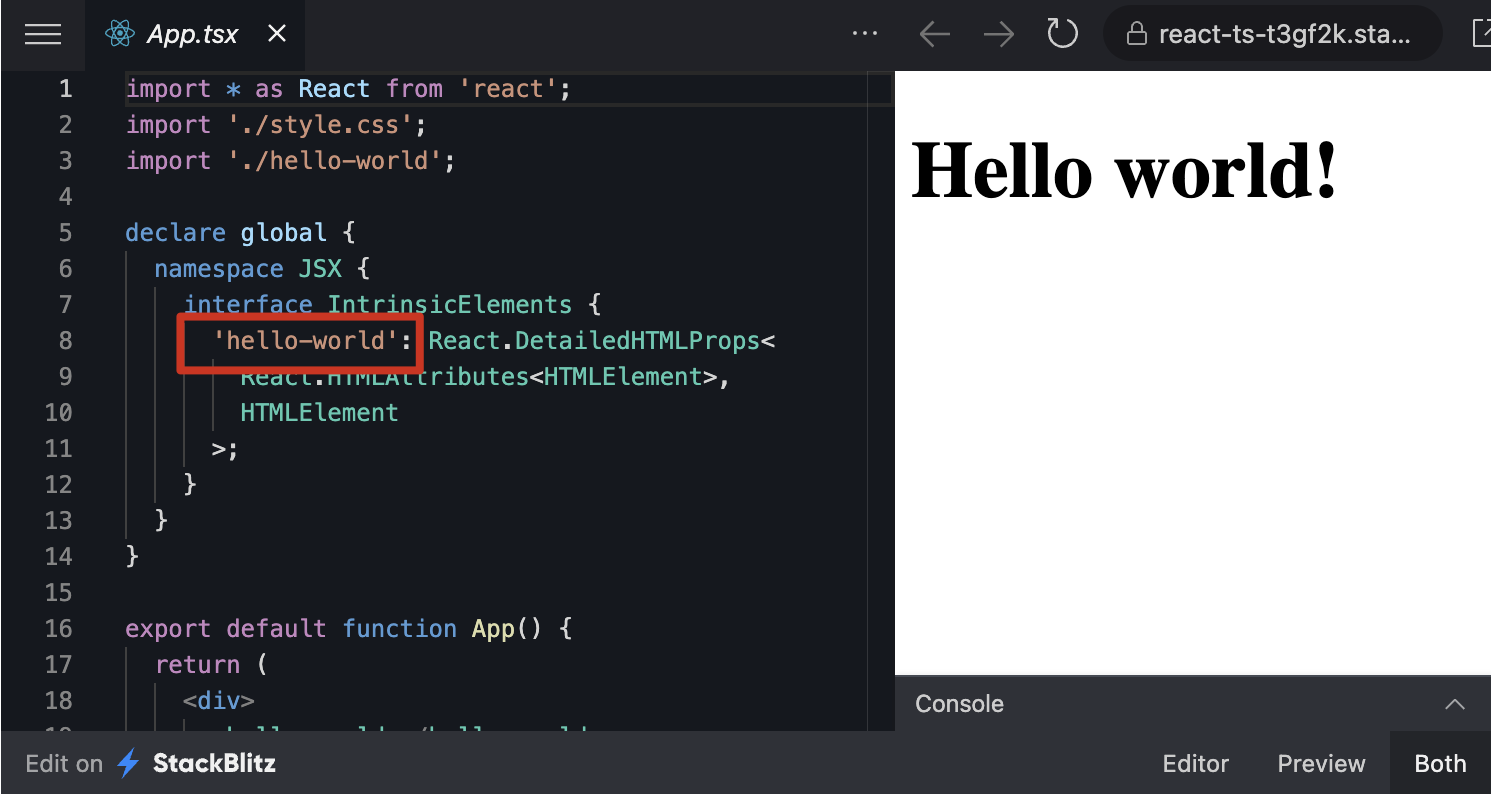Select the App.tsx file tab
This screenshot has width=1500, height=794.
[x=193, y=35]
